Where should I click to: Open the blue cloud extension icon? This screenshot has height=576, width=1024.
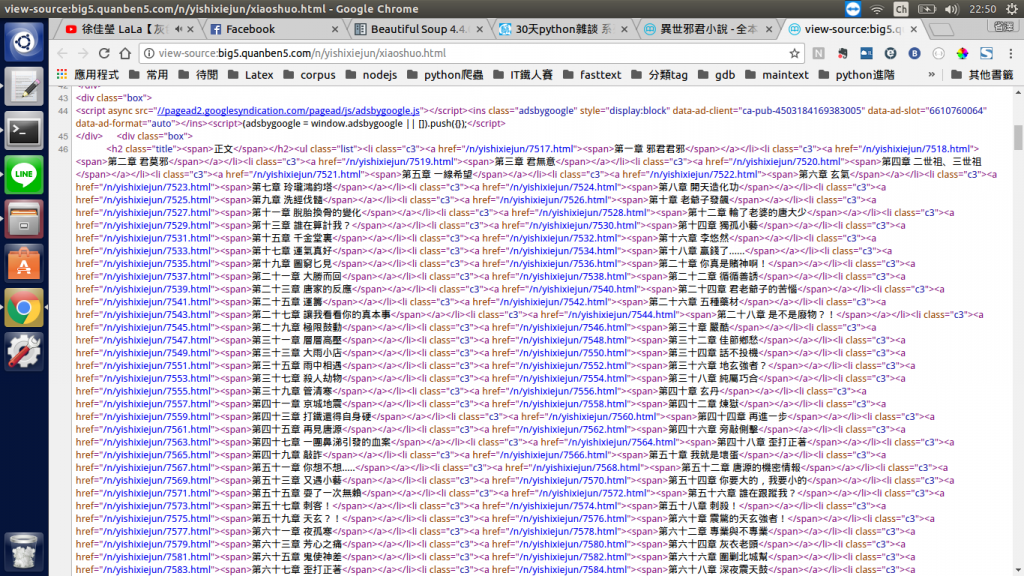pos(867,54)
